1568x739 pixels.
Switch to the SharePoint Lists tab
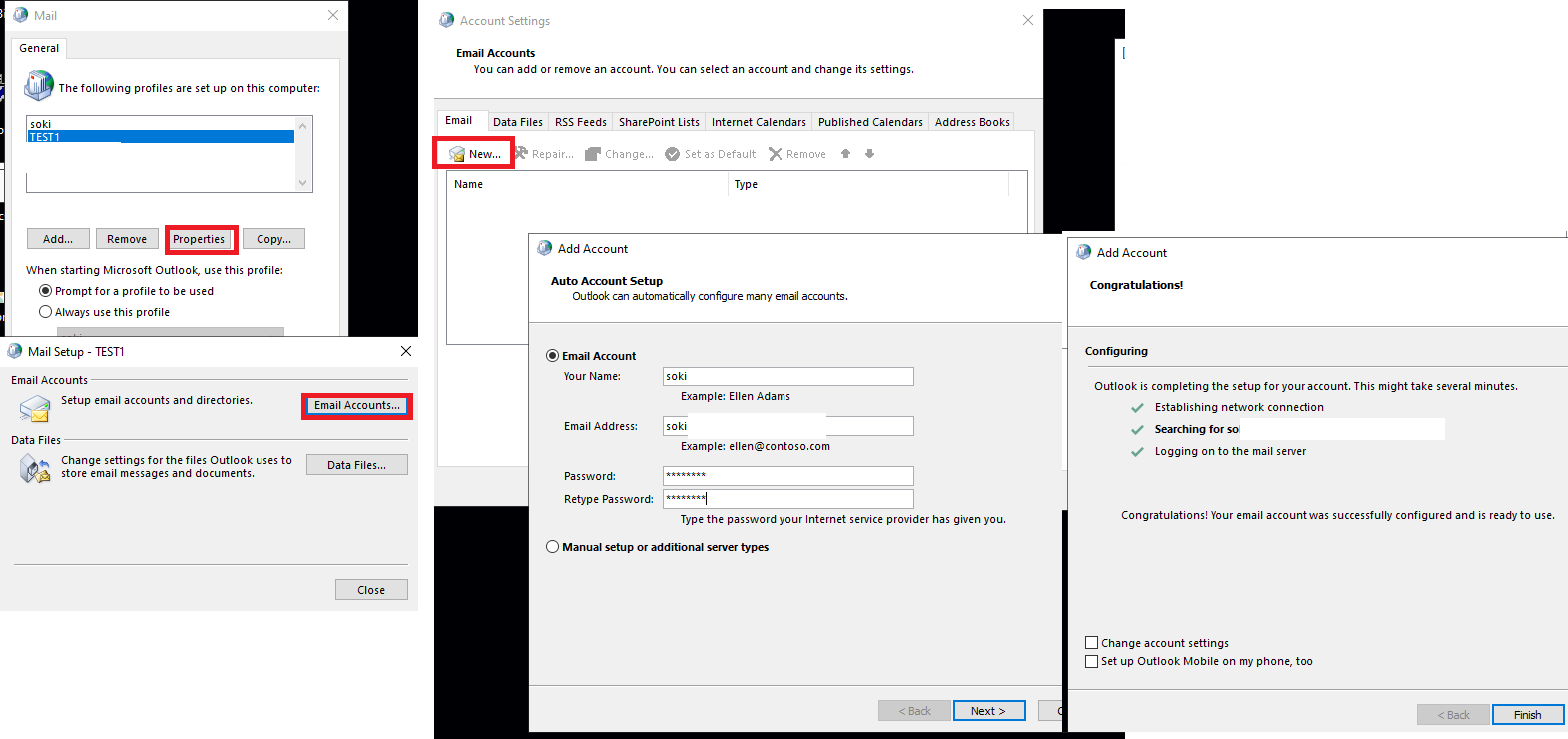coord(659,122)
